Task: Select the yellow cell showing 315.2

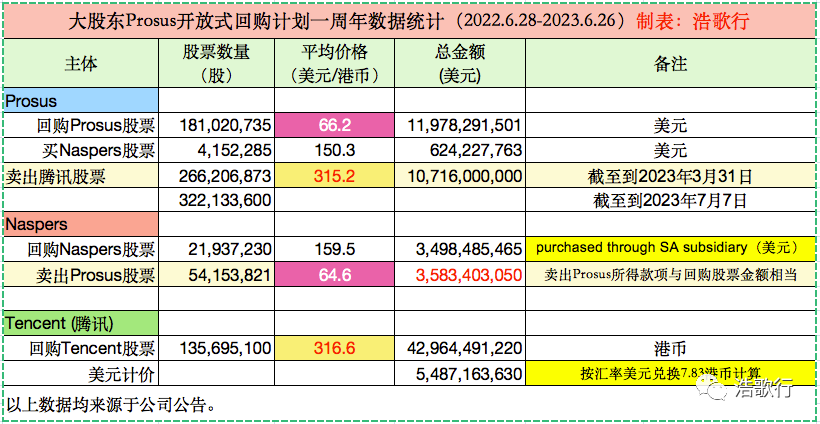Action: tap(334, 177)
